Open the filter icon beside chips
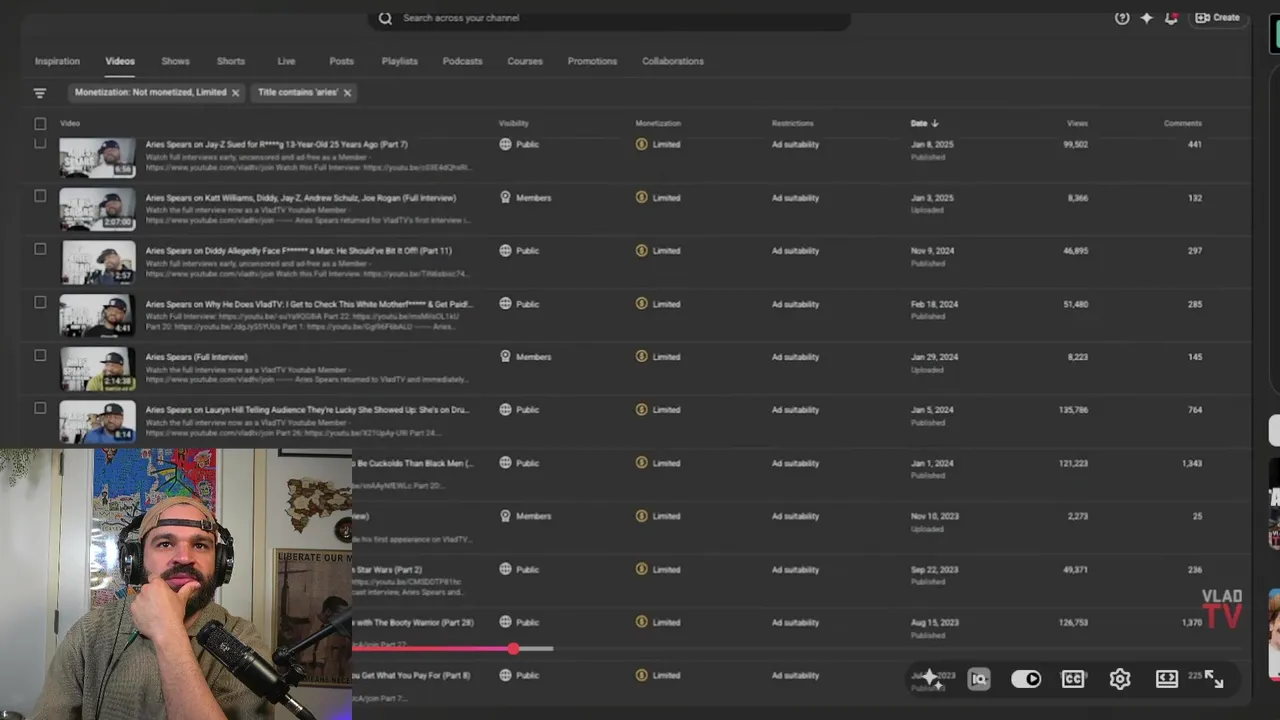 (x=40, y=93)
